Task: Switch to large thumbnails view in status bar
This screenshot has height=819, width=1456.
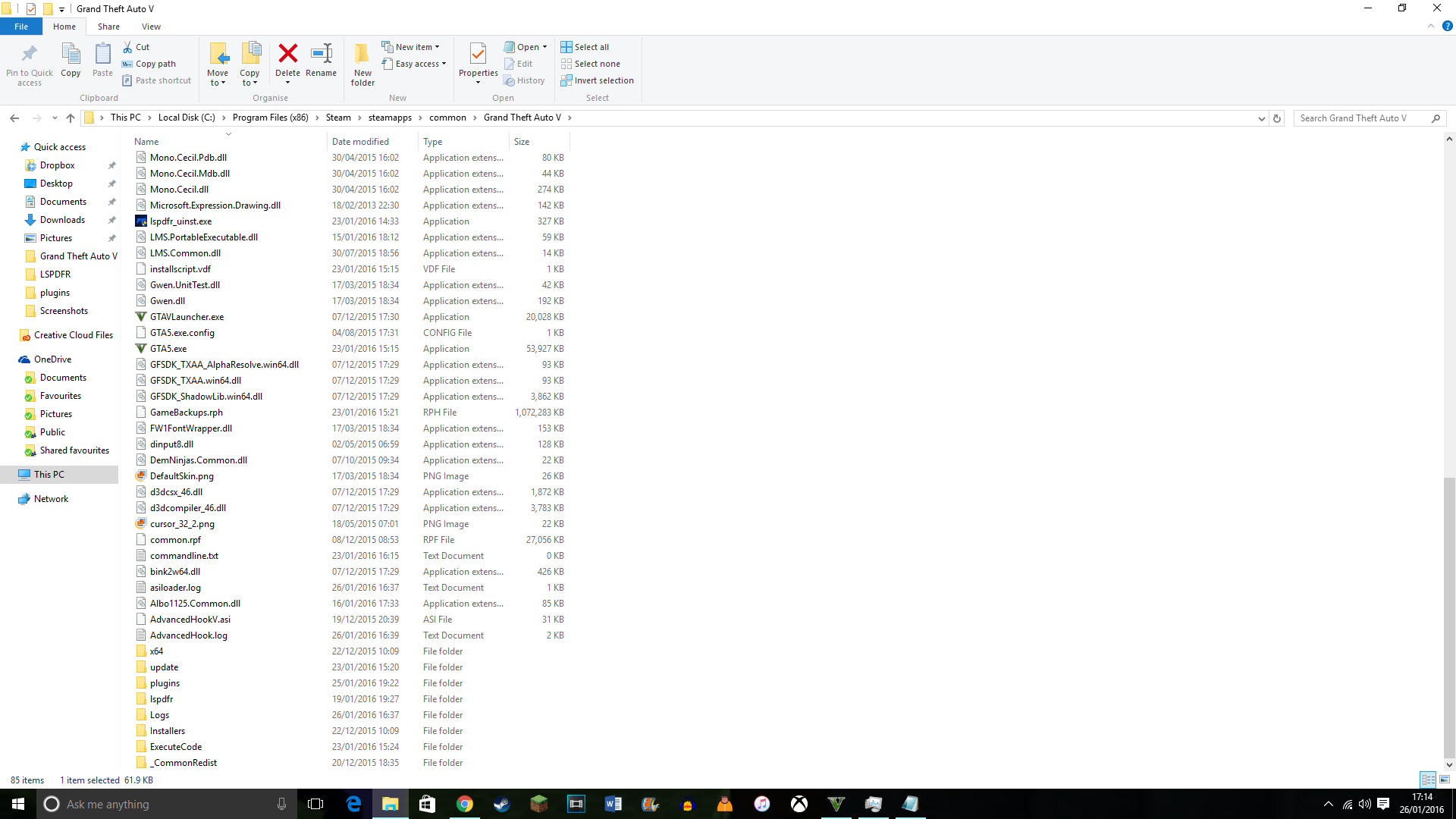Action: (1445, 780)
